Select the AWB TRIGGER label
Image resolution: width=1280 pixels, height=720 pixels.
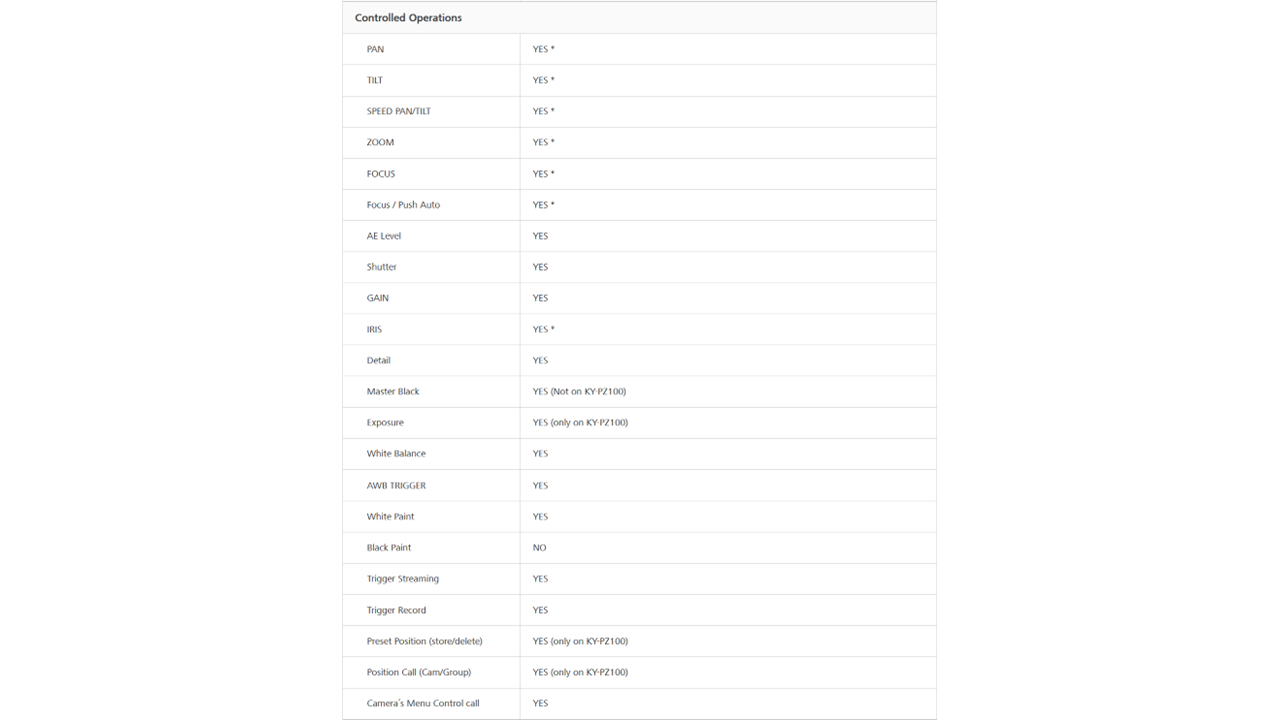pos(396,485)
